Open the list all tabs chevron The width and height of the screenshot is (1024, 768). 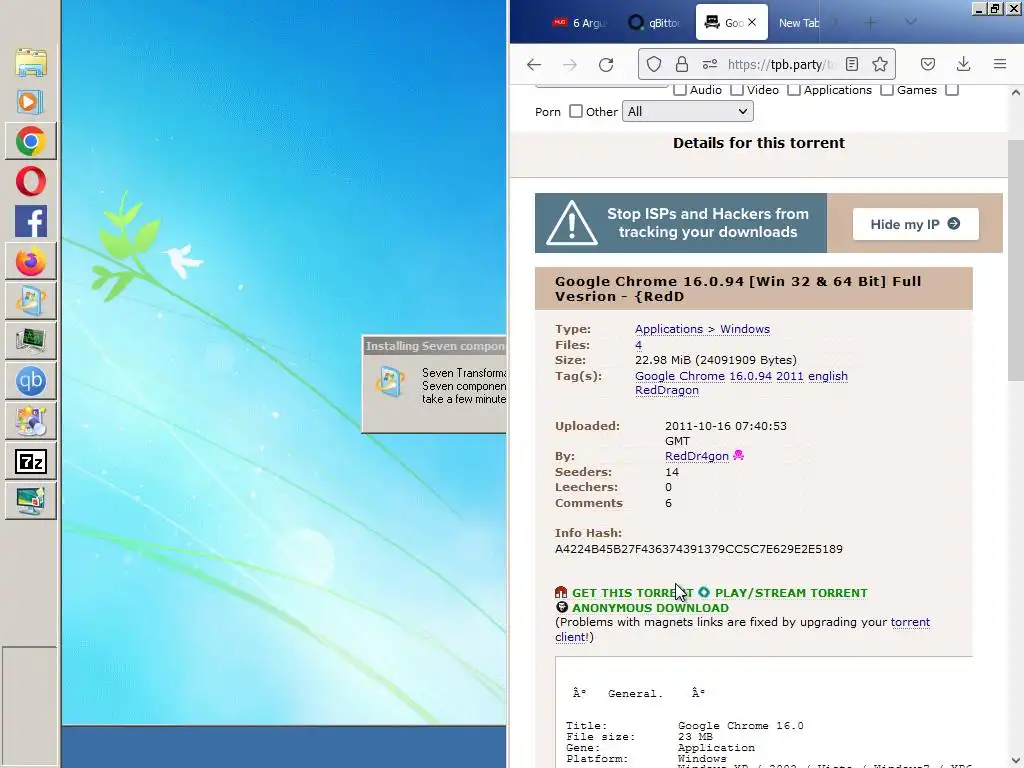tap(910, 22)
